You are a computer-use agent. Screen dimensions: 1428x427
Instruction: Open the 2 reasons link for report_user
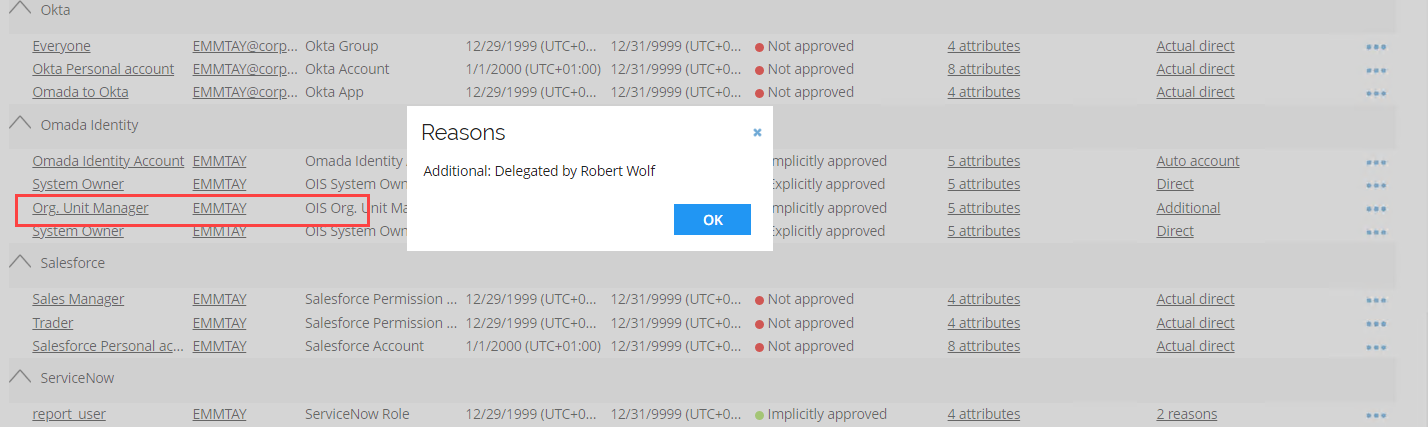point(1187,414)
